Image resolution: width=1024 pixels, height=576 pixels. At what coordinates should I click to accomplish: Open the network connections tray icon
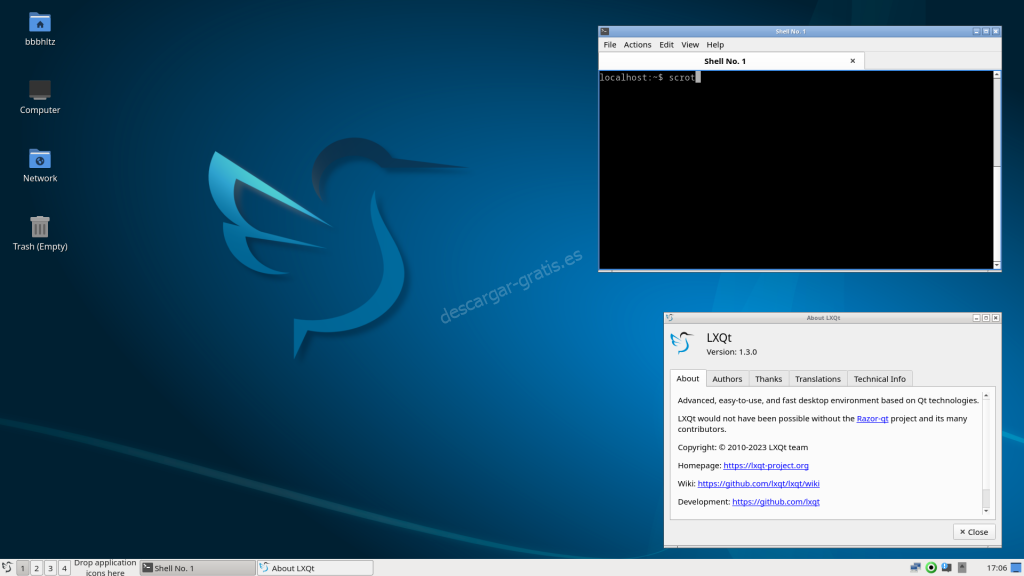[x=916, y=568]
